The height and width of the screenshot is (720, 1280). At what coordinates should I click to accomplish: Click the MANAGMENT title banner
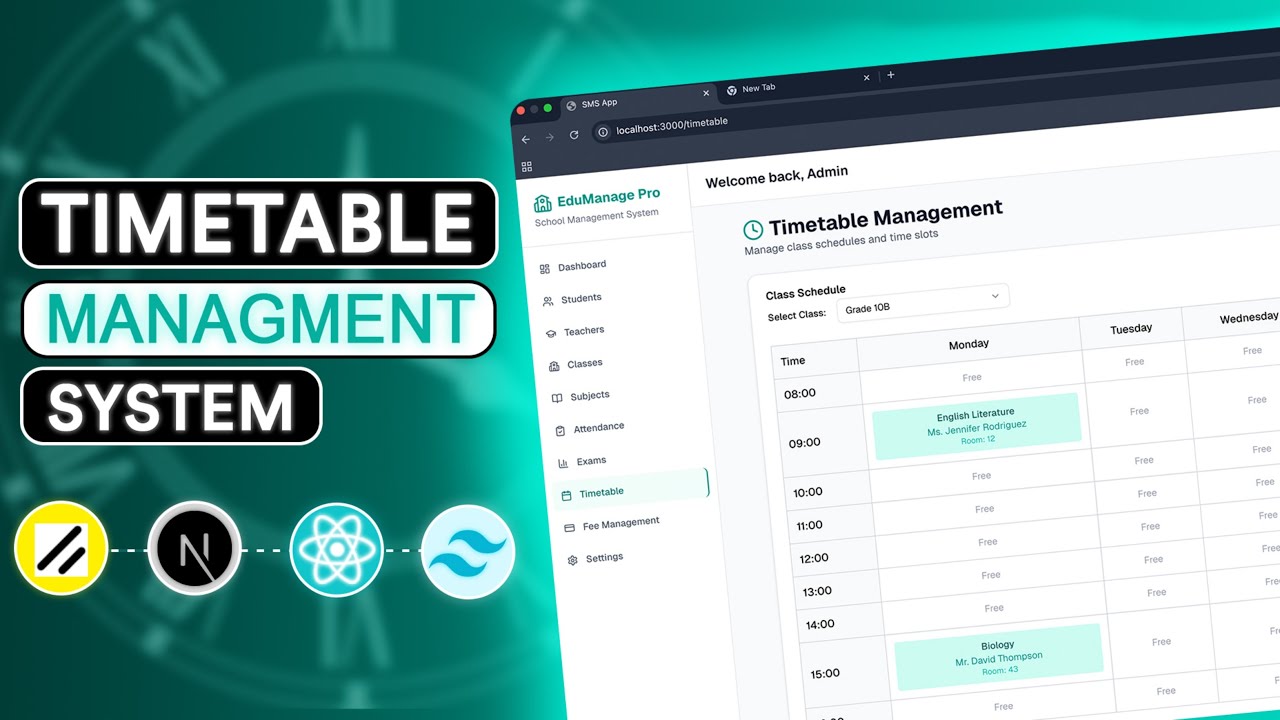point(259,319)
